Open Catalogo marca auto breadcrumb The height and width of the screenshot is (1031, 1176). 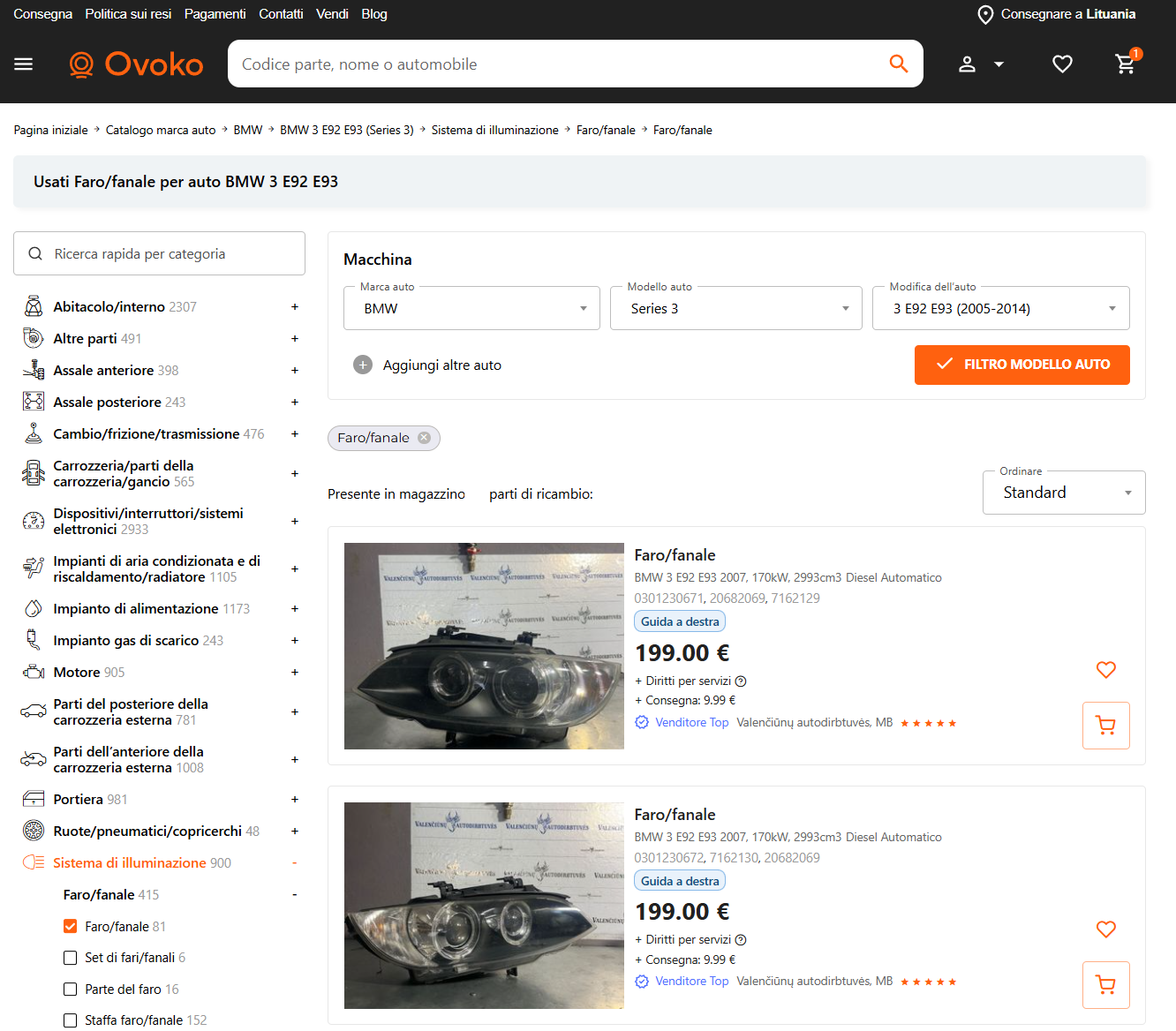pos(161,131)
